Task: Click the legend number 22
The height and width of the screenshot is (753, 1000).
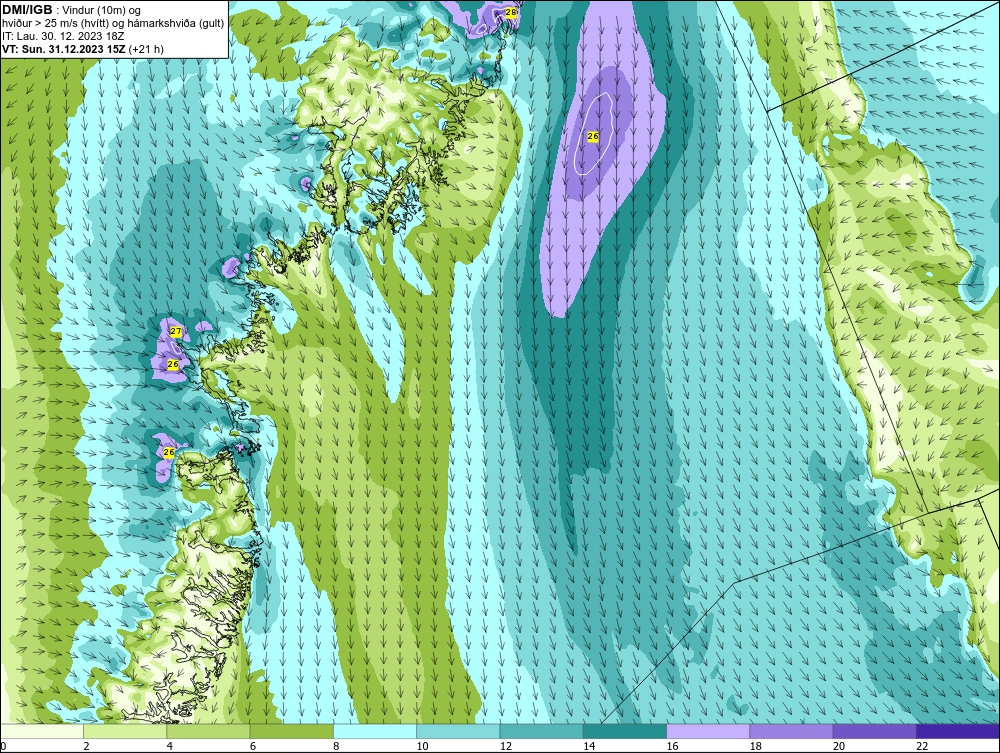Action: pyautogui.click(x=922, y=746)
